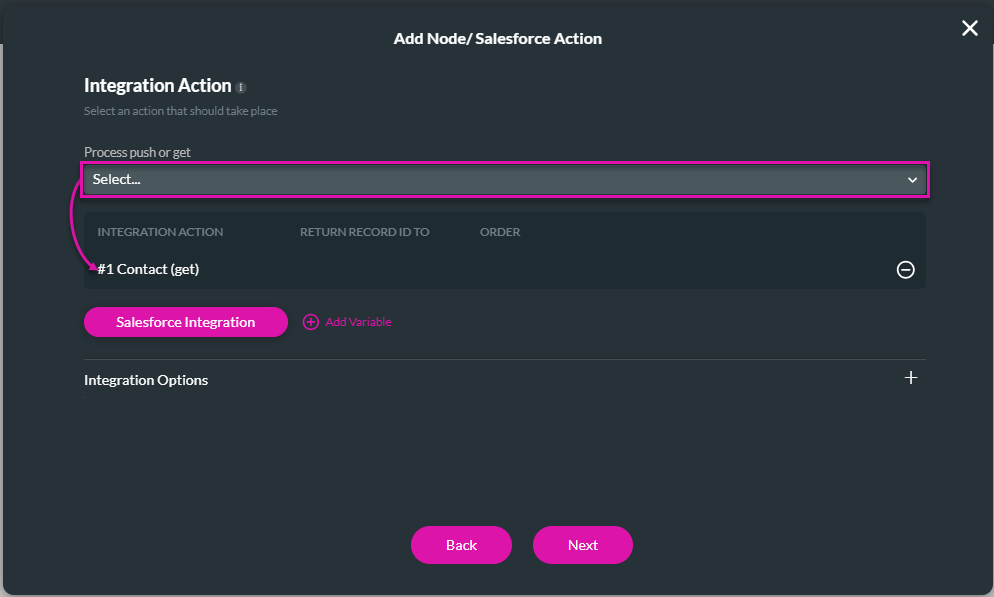Click the Add Variable link
Screen dimensions: 994x597
coord(357,322)
